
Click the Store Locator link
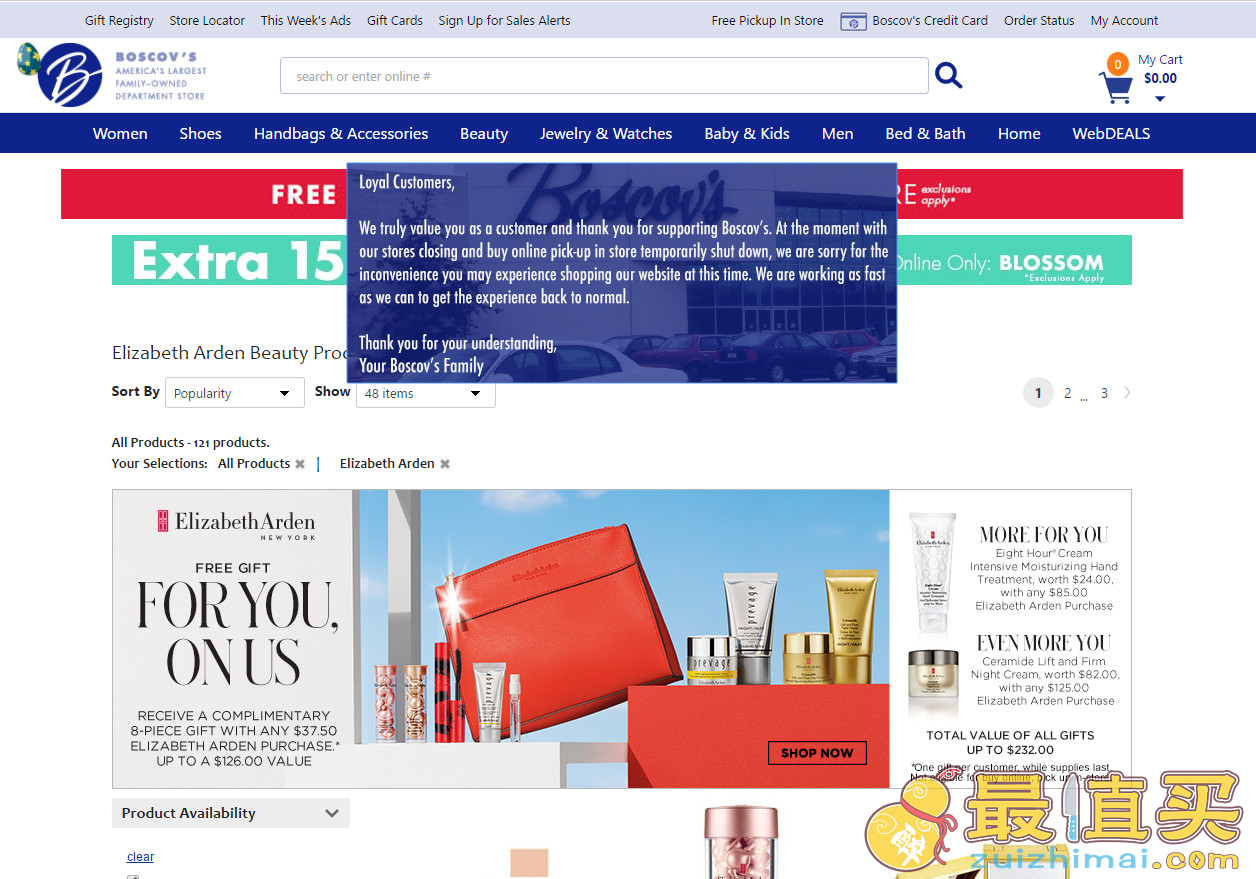tap(207, 20)
